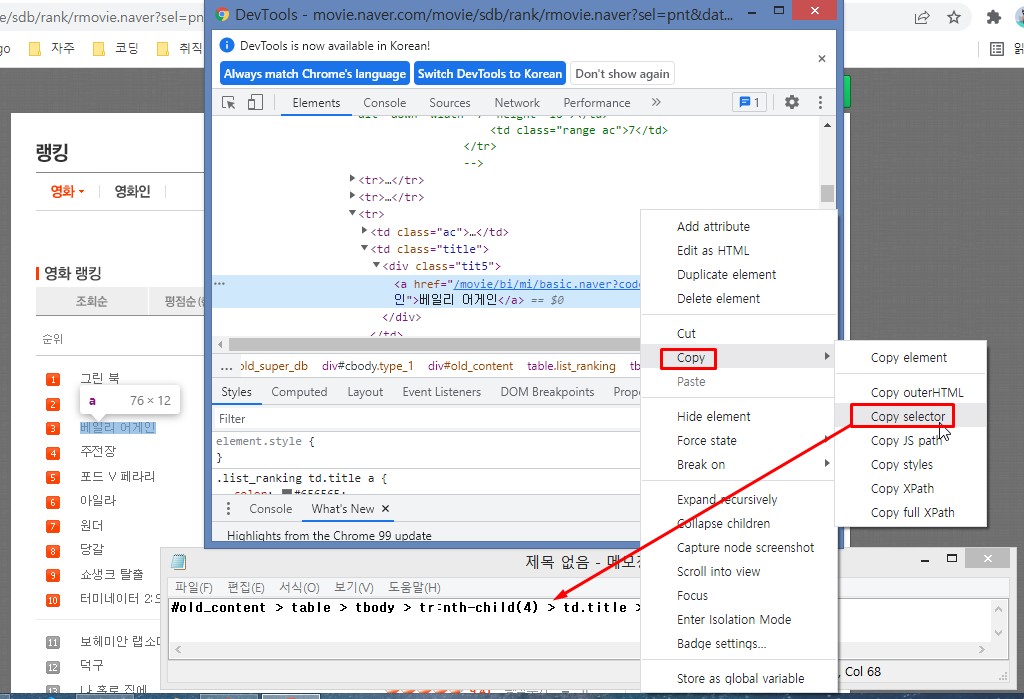
Task: Show more DevTools tabs chevron
Action: tap(656, 102)
